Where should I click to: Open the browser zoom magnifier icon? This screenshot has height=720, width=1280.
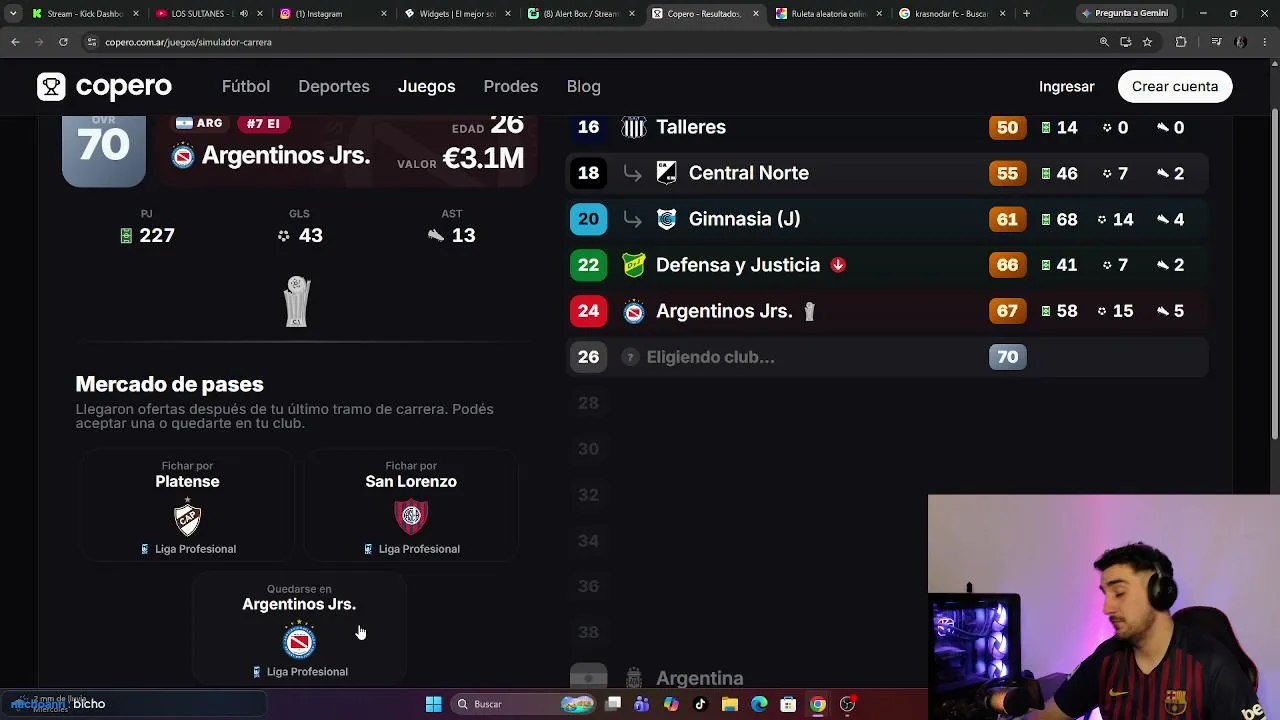click(x=1104, y=42)
